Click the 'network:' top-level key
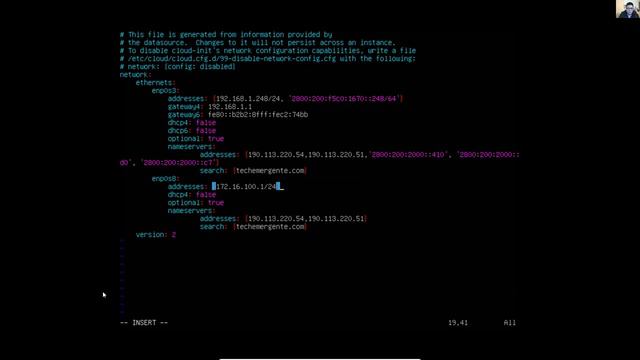 point(136,75)
